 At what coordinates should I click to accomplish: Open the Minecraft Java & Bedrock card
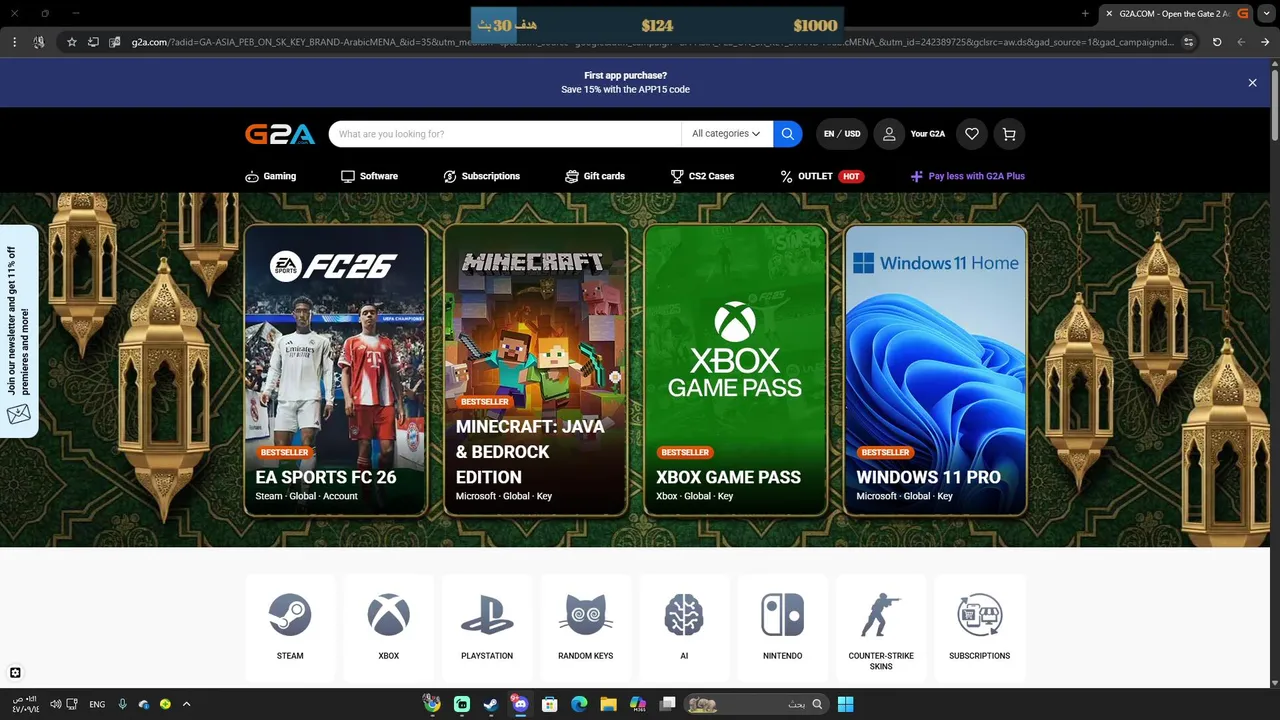pyautogui.click(x=536, y=370)
